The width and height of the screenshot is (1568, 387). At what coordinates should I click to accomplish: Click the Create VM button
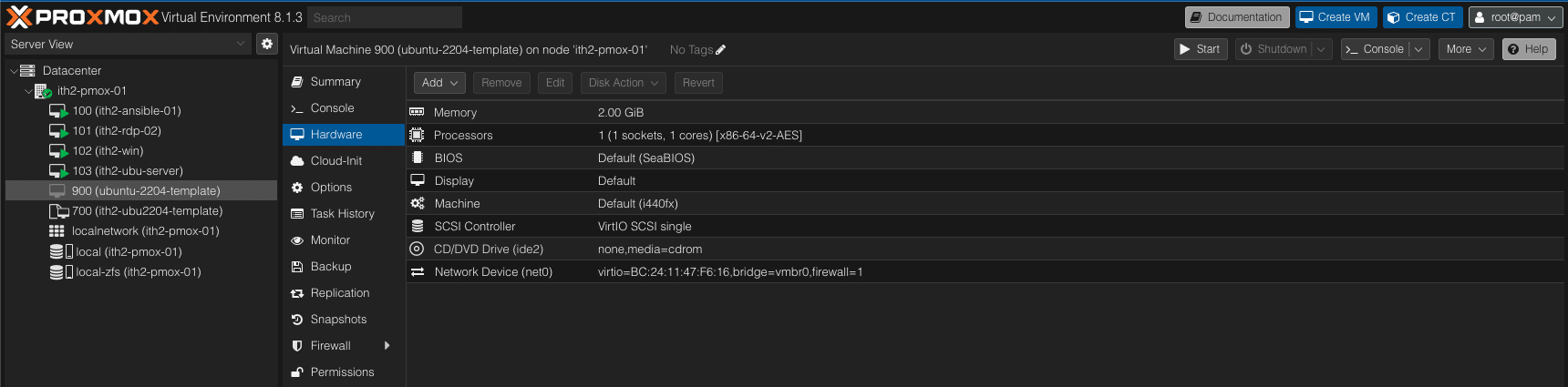click(1335, 17)
